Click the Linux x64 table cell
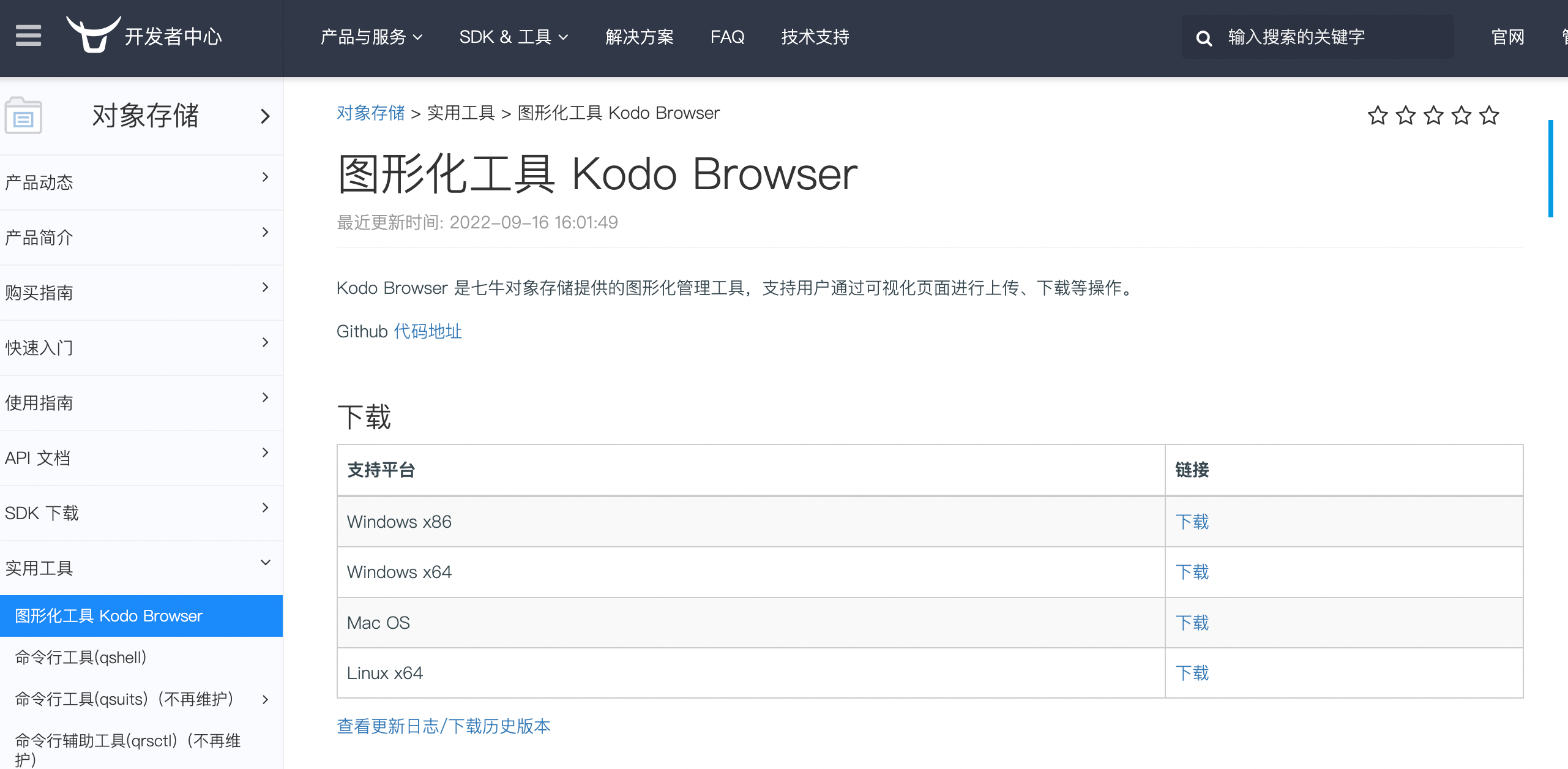The height and width of the screenshot is (769, 1568). 751,673
